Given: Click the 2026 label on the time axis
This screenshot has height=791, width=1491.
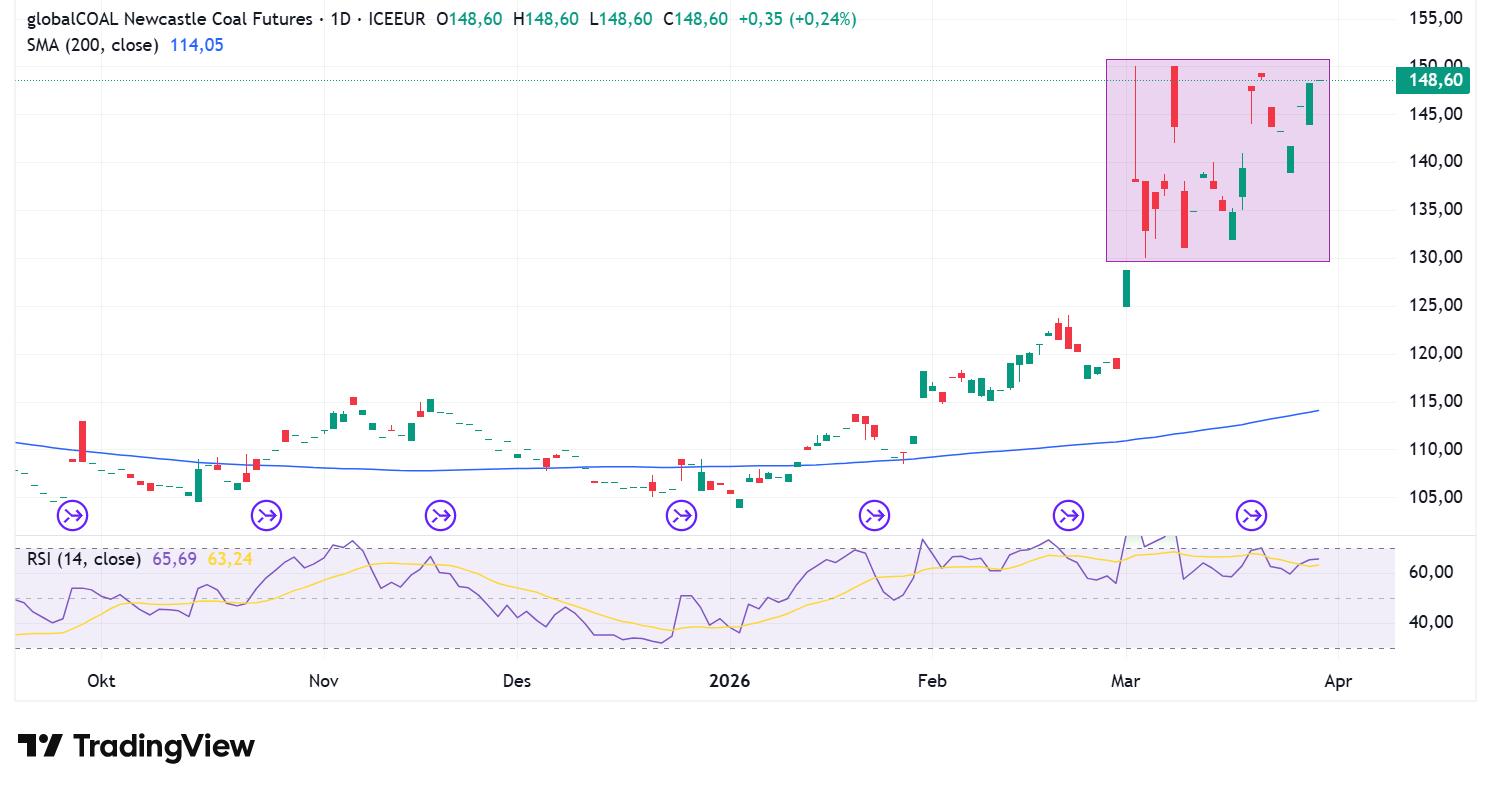Looking at the screenshot, I should pyautogui.click(x=729, y=681).
